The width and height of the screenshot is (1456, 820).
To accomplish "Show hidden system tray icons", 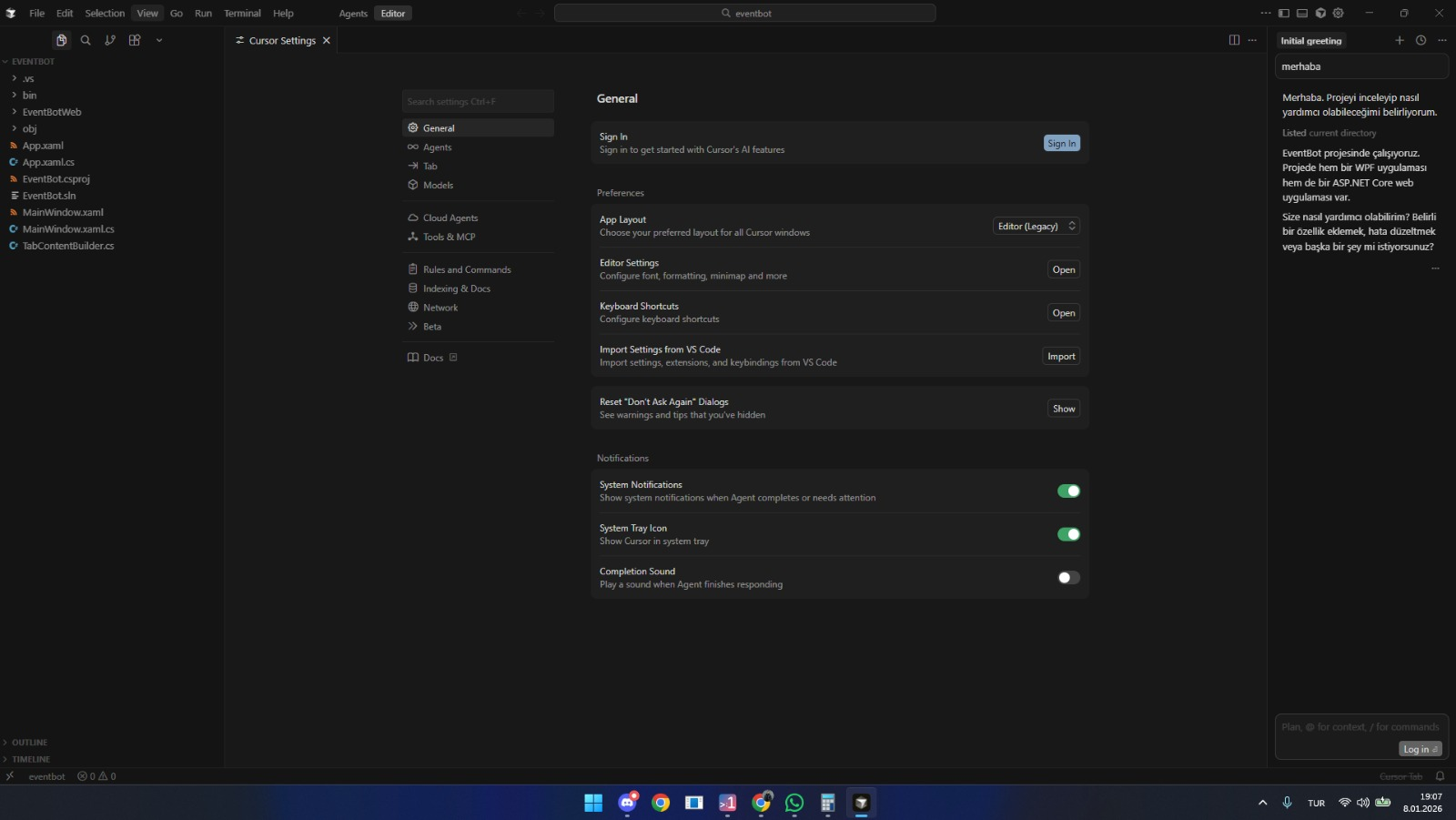I will [1262, 803].
